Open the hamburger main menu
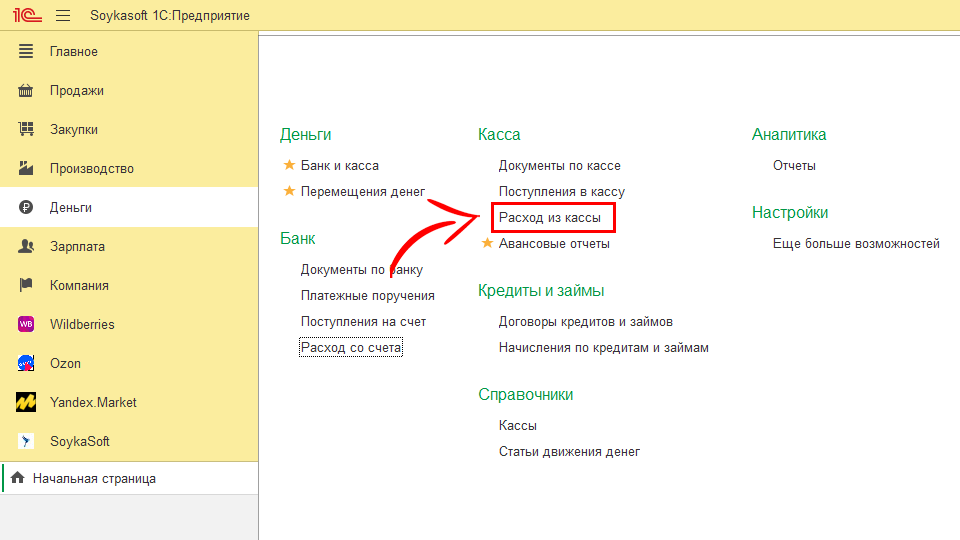 point(64,15)
